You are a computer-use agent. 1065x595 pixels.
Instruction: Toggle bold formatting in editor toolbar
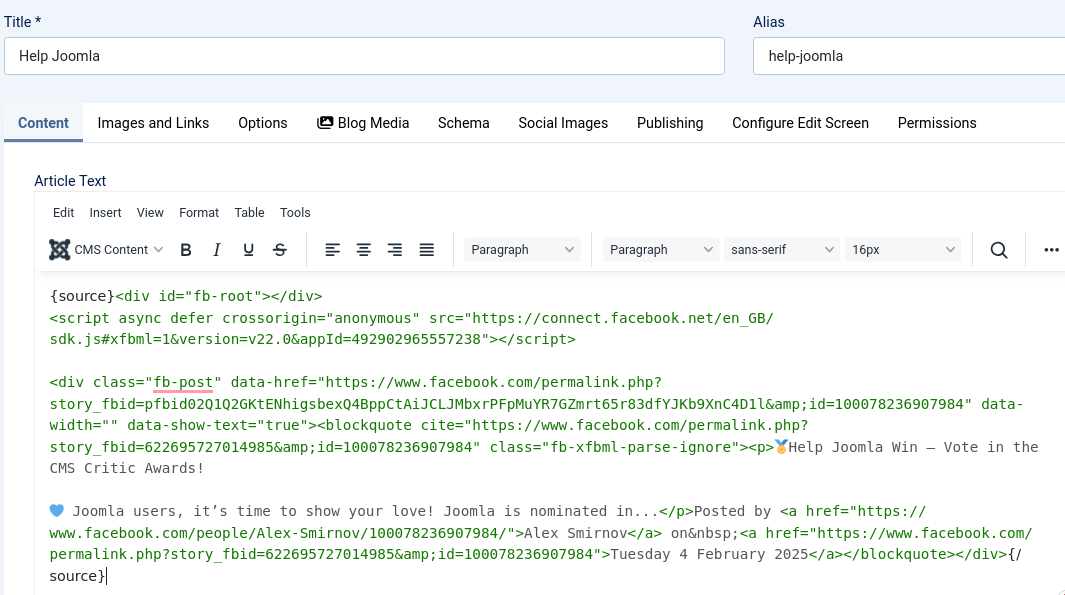[x=185, y=250]
